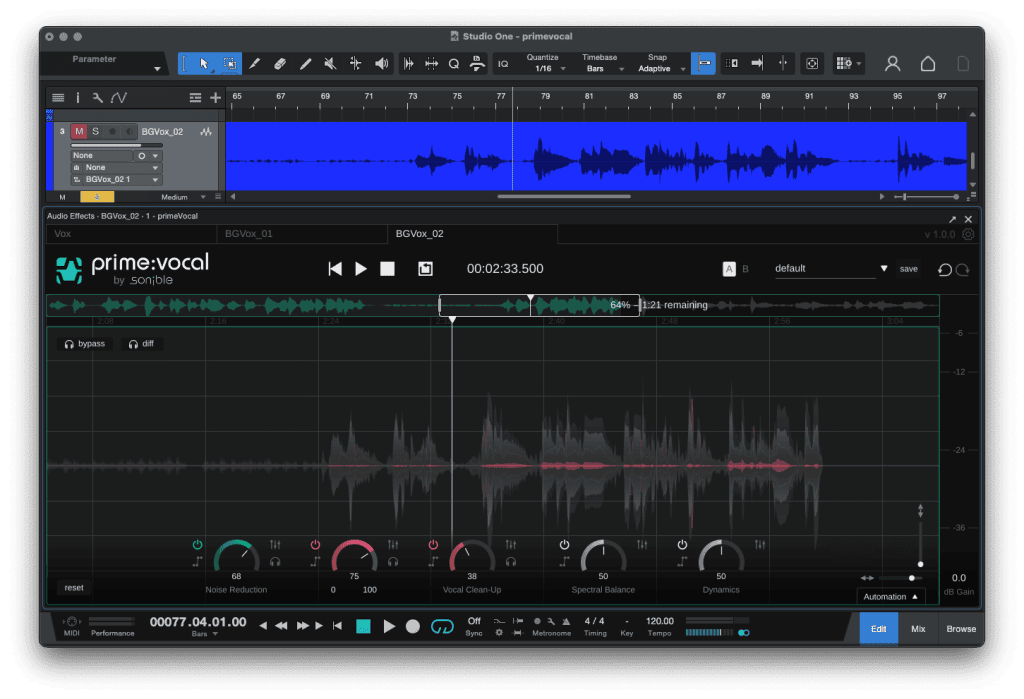Enable the Spectral Balance power button

(x=564, y=544)
